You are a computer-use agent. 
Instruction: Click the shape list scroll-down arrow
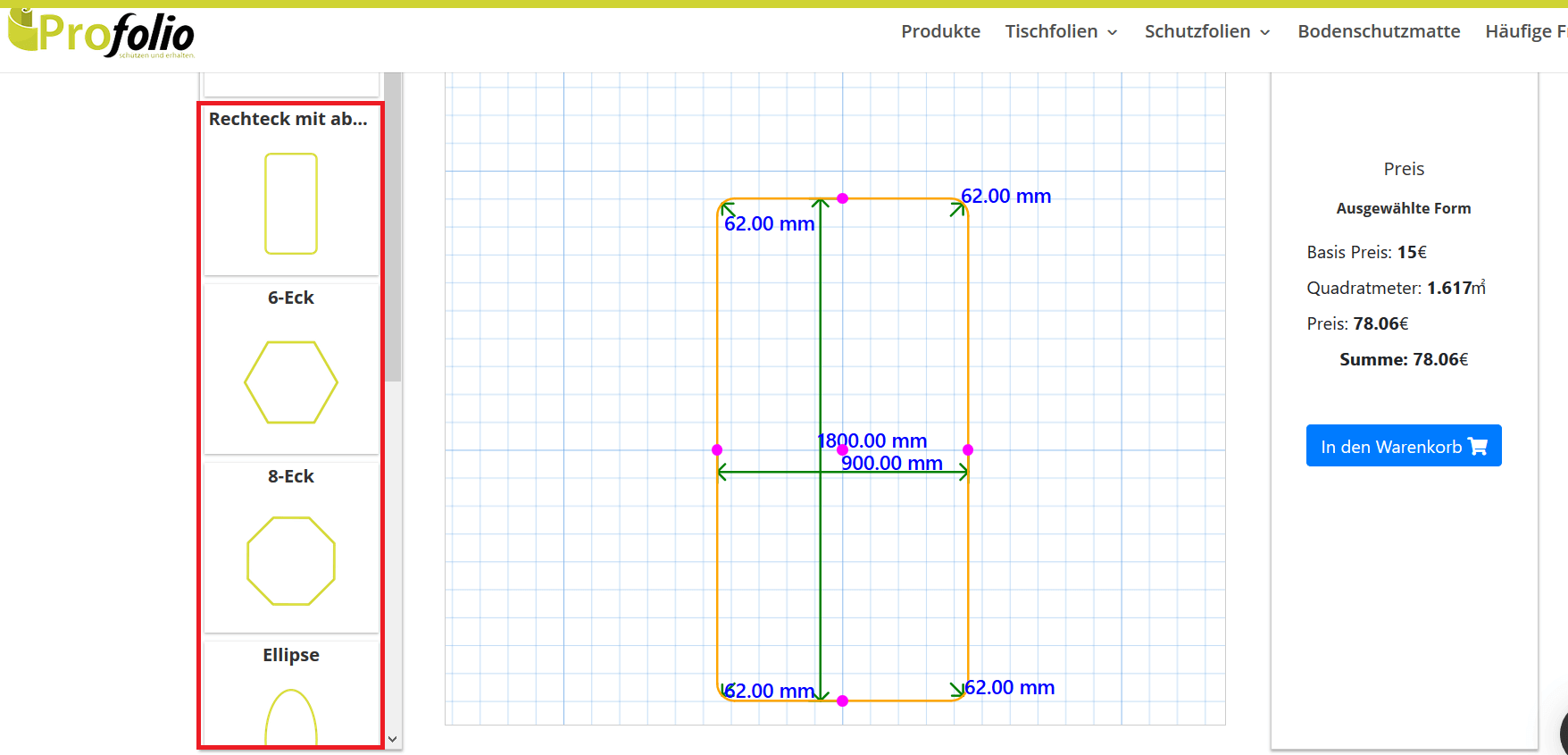pos(393,740)
